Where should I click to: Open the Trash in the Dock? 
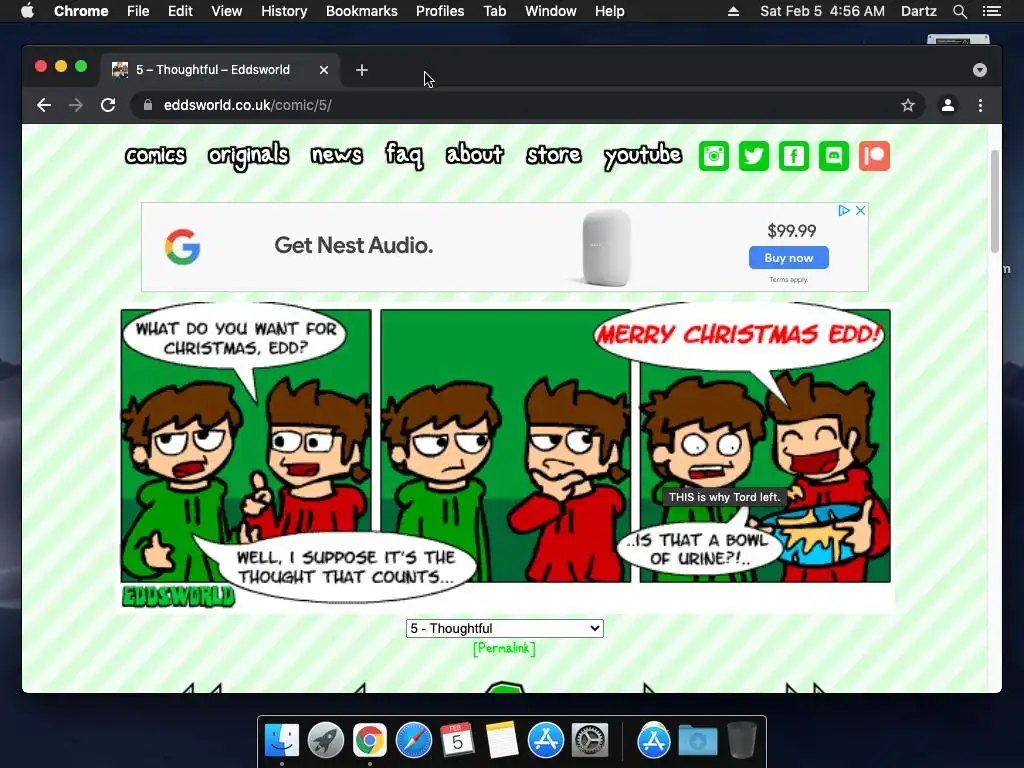tap(741, 741)
